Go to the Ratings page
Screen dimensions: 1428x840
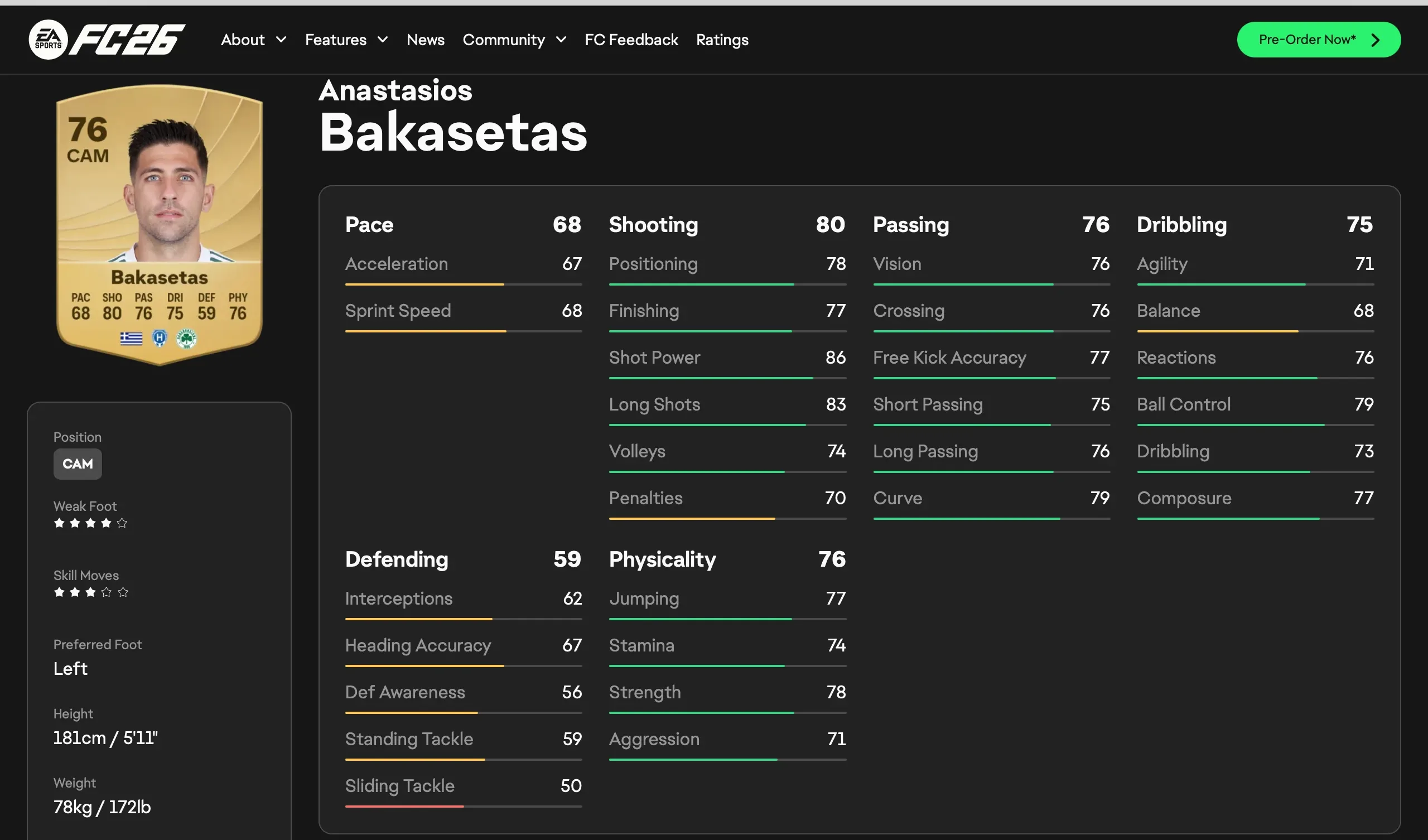722,40
